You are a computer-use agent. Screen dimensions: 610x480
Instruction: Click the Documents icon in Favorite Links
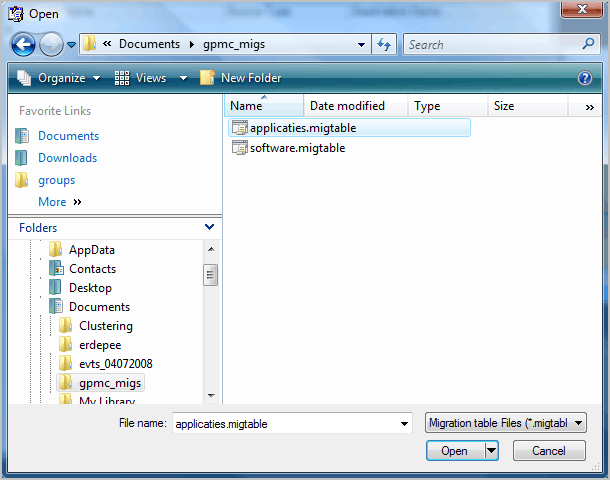click(x=22, y=136)
